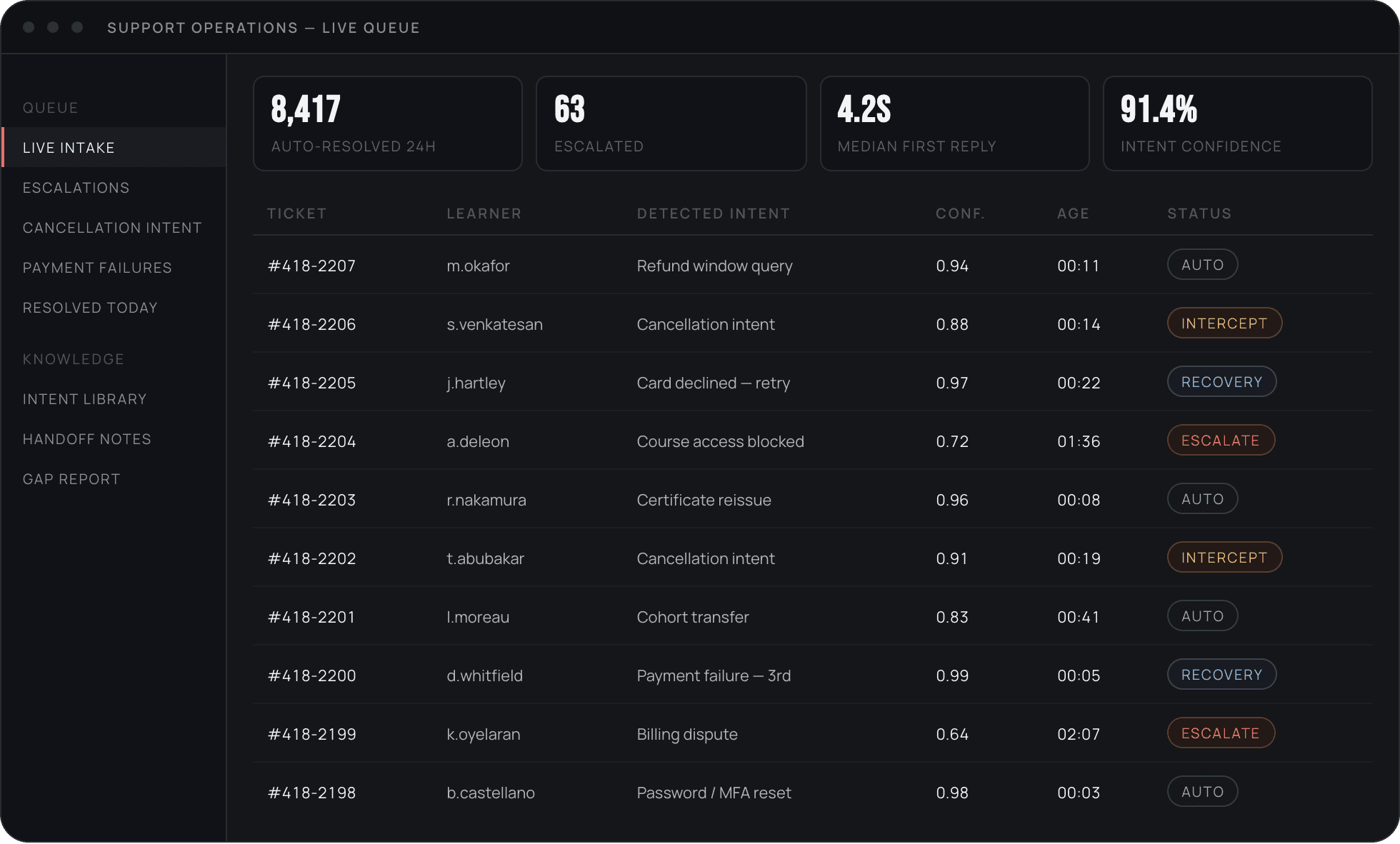Image resolution: width=1400 pixels, height=844 pixels.
Task: Open ticket #418-2201
Action: click(311, 617)
